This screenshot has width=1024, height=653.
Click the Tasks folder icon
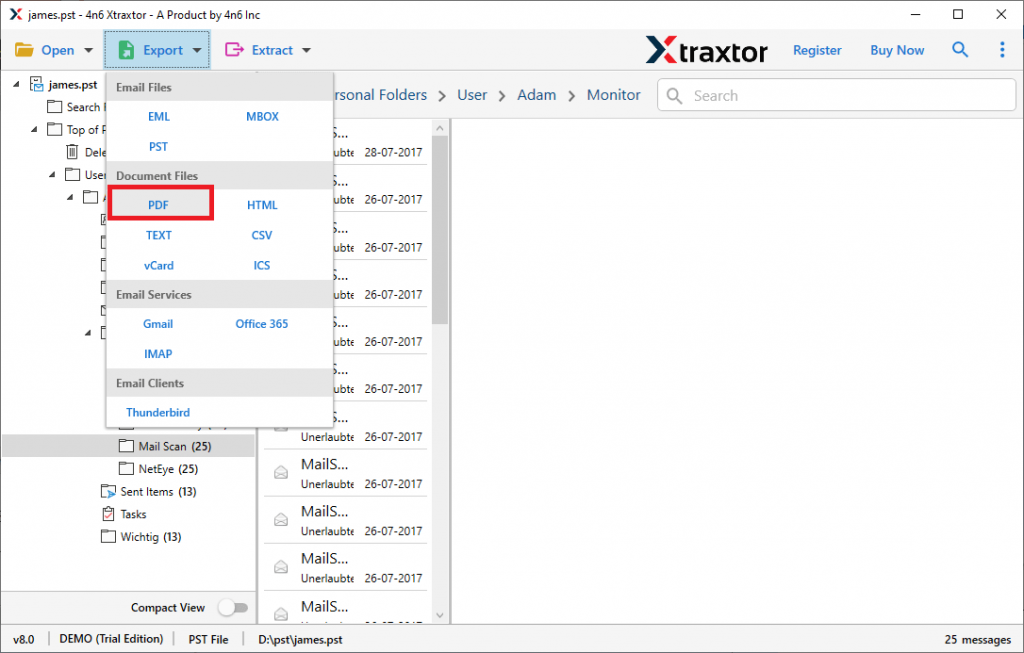(x=108, y=513)
